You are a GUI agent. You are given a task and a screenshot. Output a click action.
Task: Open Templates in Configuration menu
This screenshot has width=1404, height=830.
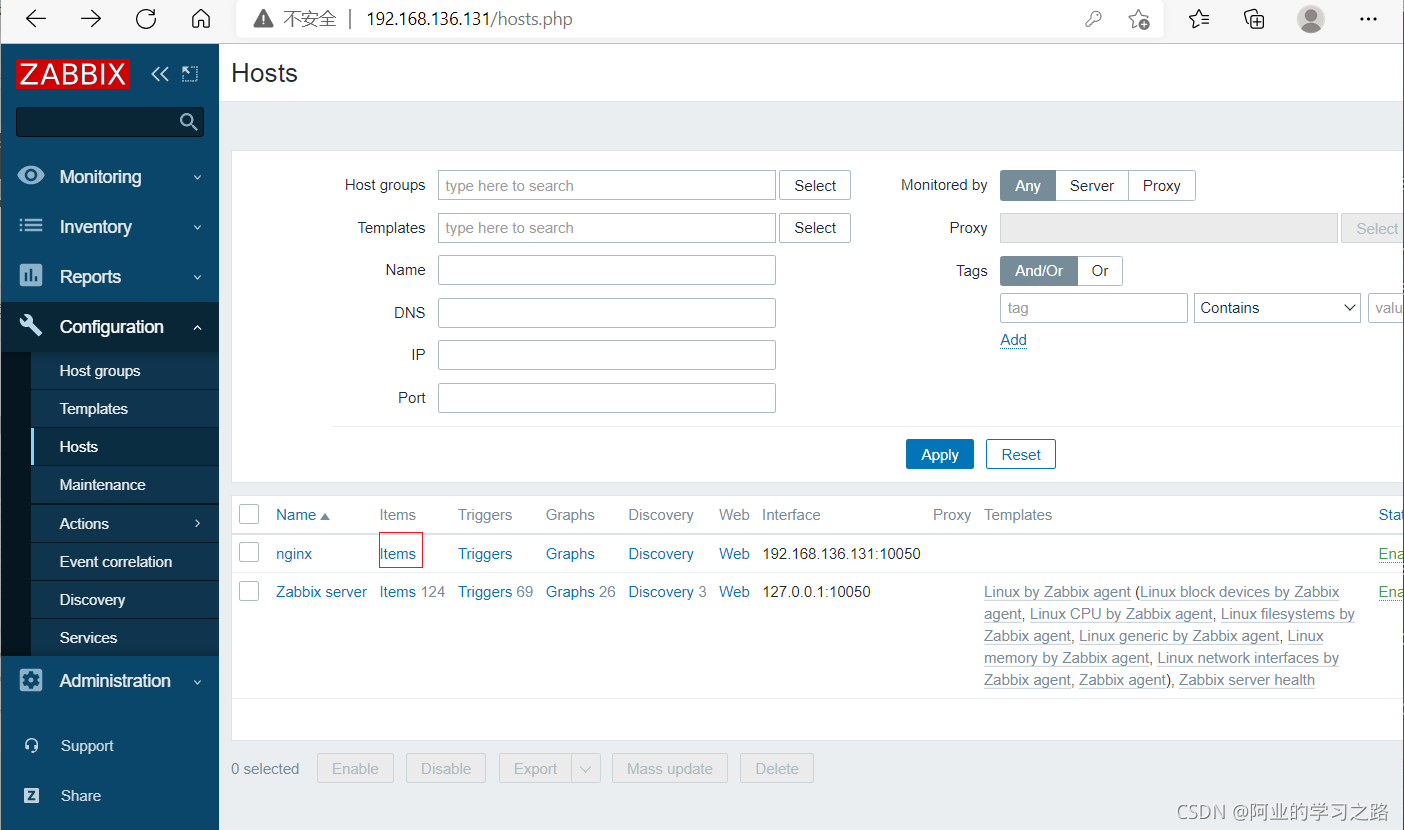pyautogui.click(x=94, y=409)
